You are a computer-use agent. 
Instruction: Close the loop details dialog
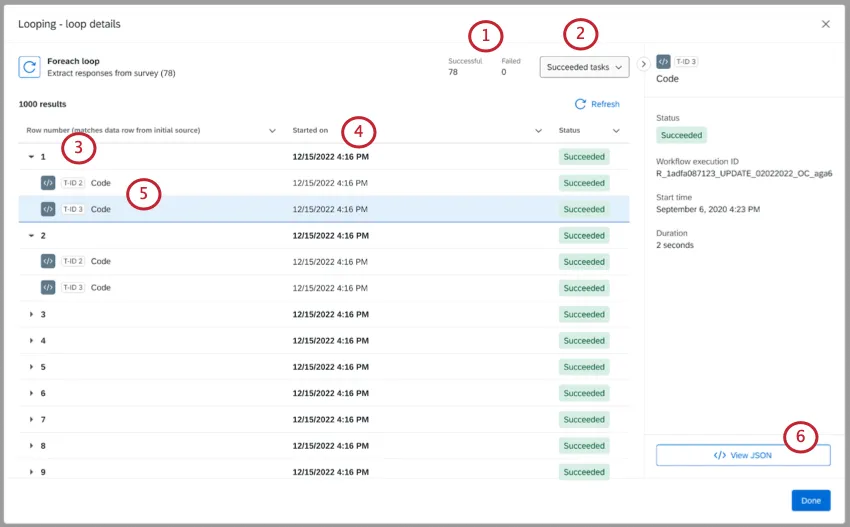tap(825, 24)
